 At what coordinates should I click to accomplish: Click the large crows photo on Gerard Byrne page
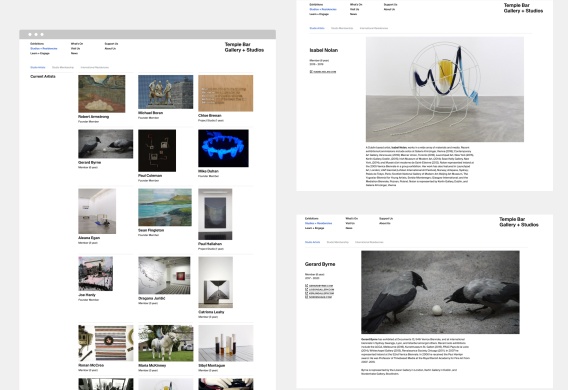pyautogui.click(x=440, y=292)
